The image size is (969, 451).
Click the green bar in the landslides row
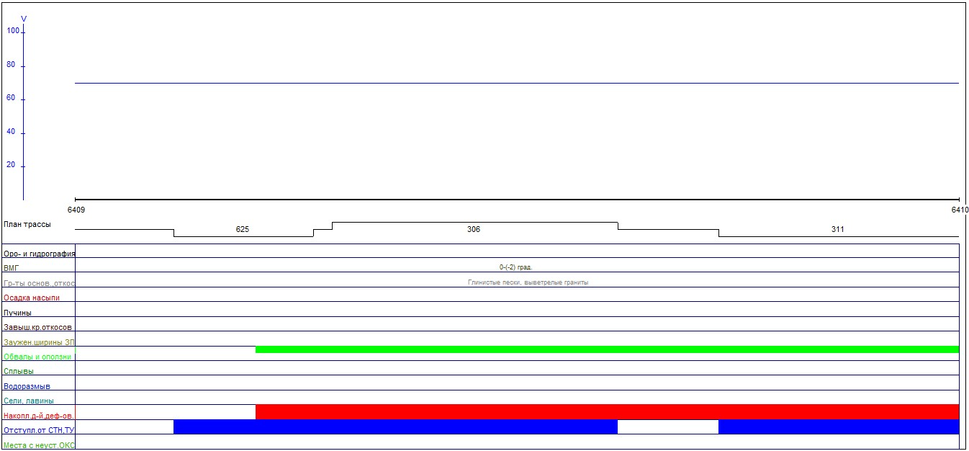[607, 350]
